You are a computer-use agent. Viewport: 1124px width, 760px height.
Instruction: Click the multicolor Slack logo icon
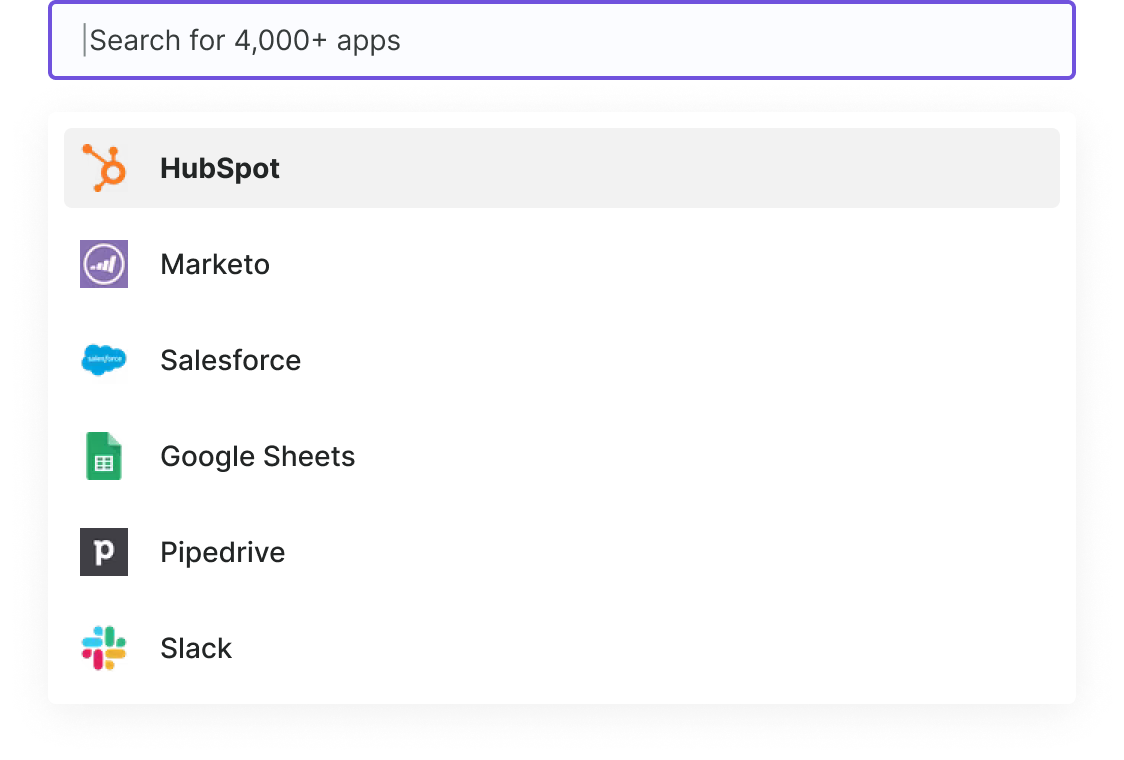(104, 648)
